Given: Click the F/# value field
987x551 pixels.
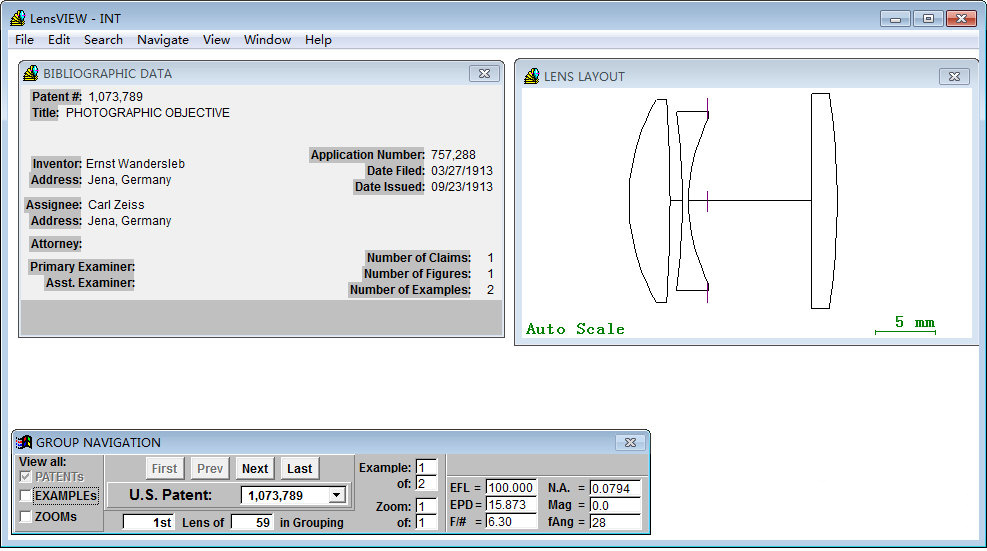Looking at the screenshot, I should click(x=511, y=522).
